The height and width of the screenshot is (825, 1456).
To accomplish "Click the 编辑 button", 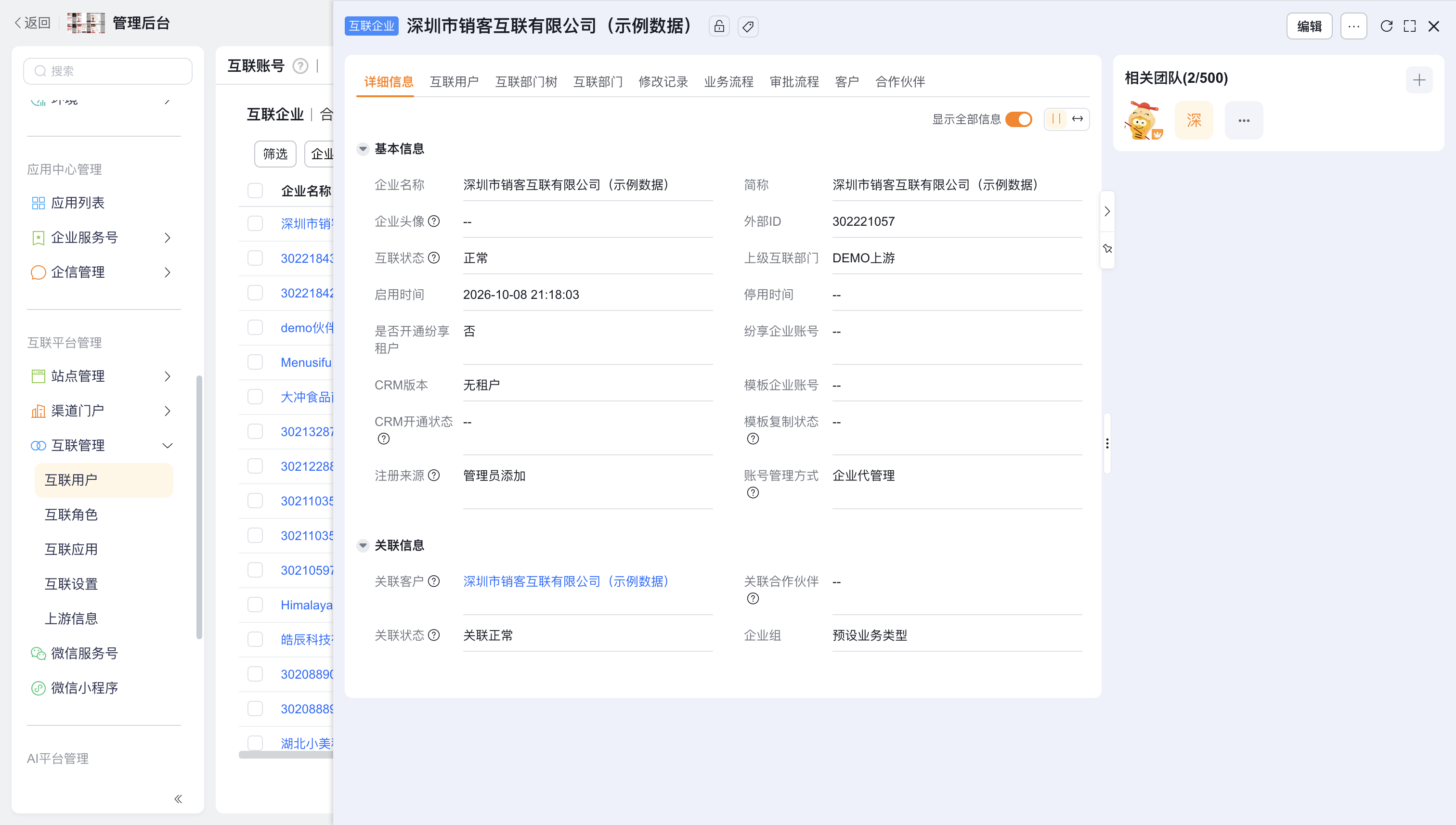I will point(1309,26).
